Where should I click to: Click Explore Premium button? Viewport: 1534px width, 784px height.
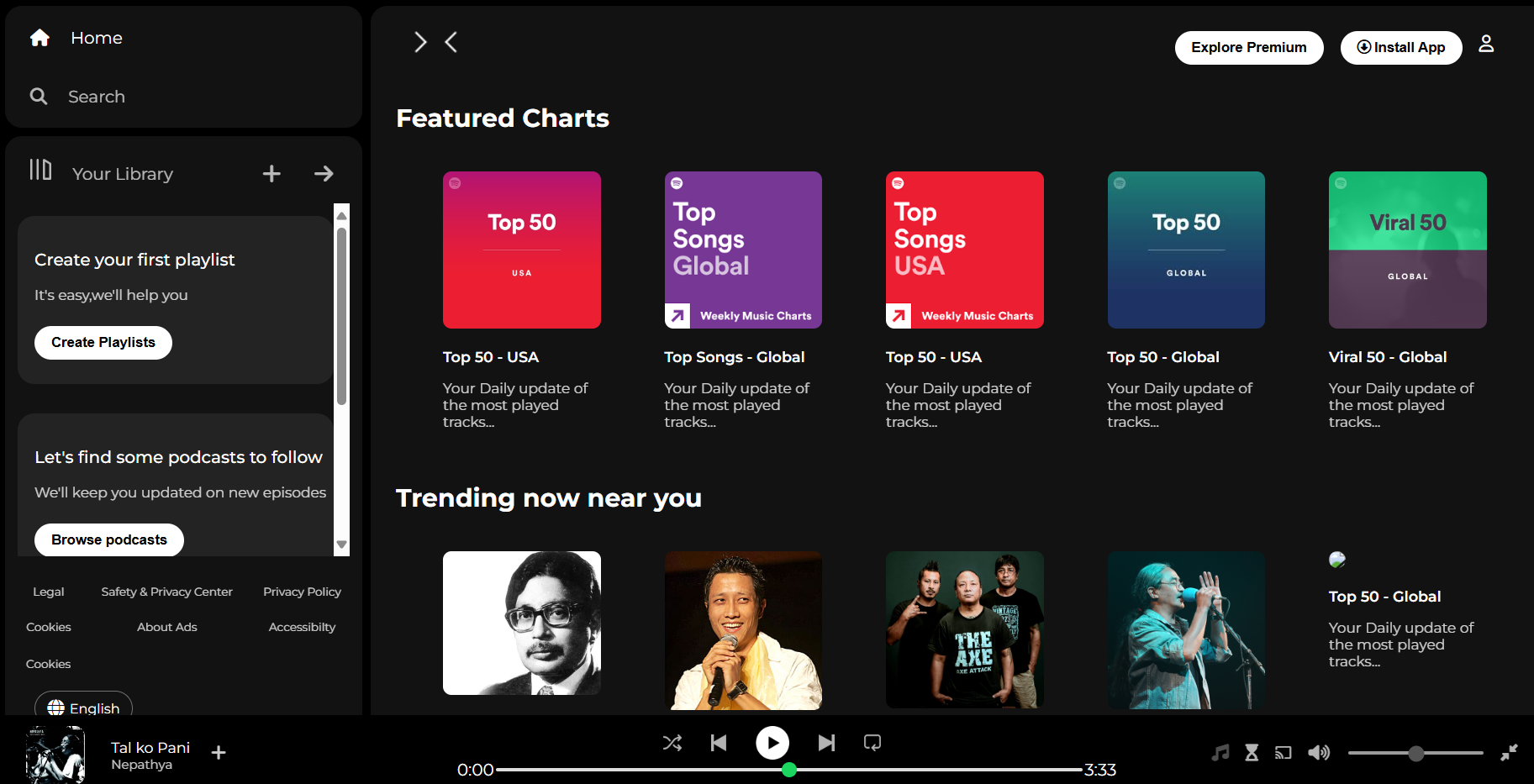1249,48
